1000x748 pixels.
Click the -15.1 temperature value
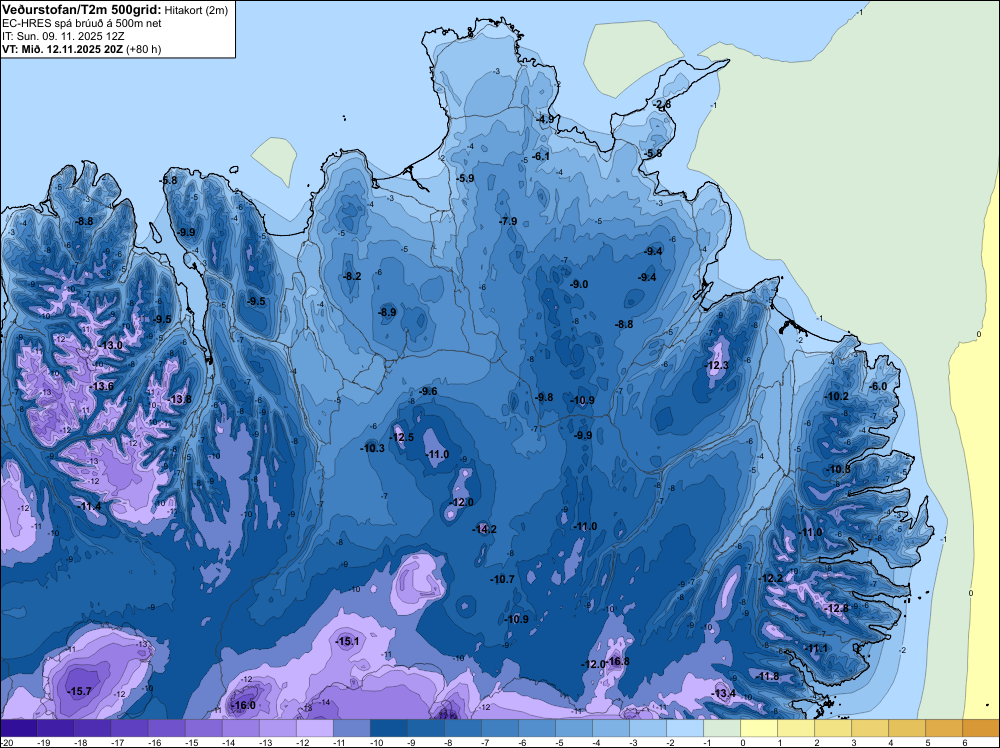coord(347,642)
